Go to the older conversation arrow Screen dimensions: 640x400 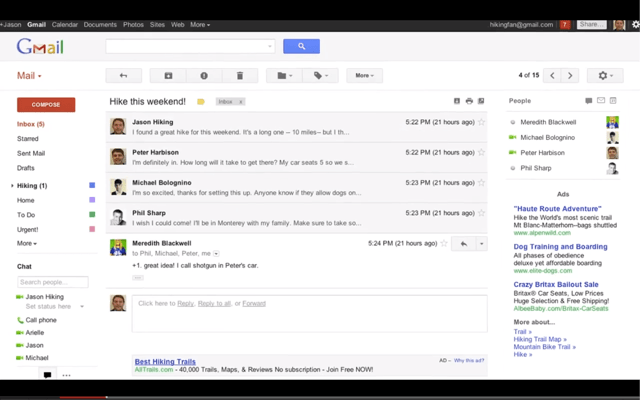point(570,76)
